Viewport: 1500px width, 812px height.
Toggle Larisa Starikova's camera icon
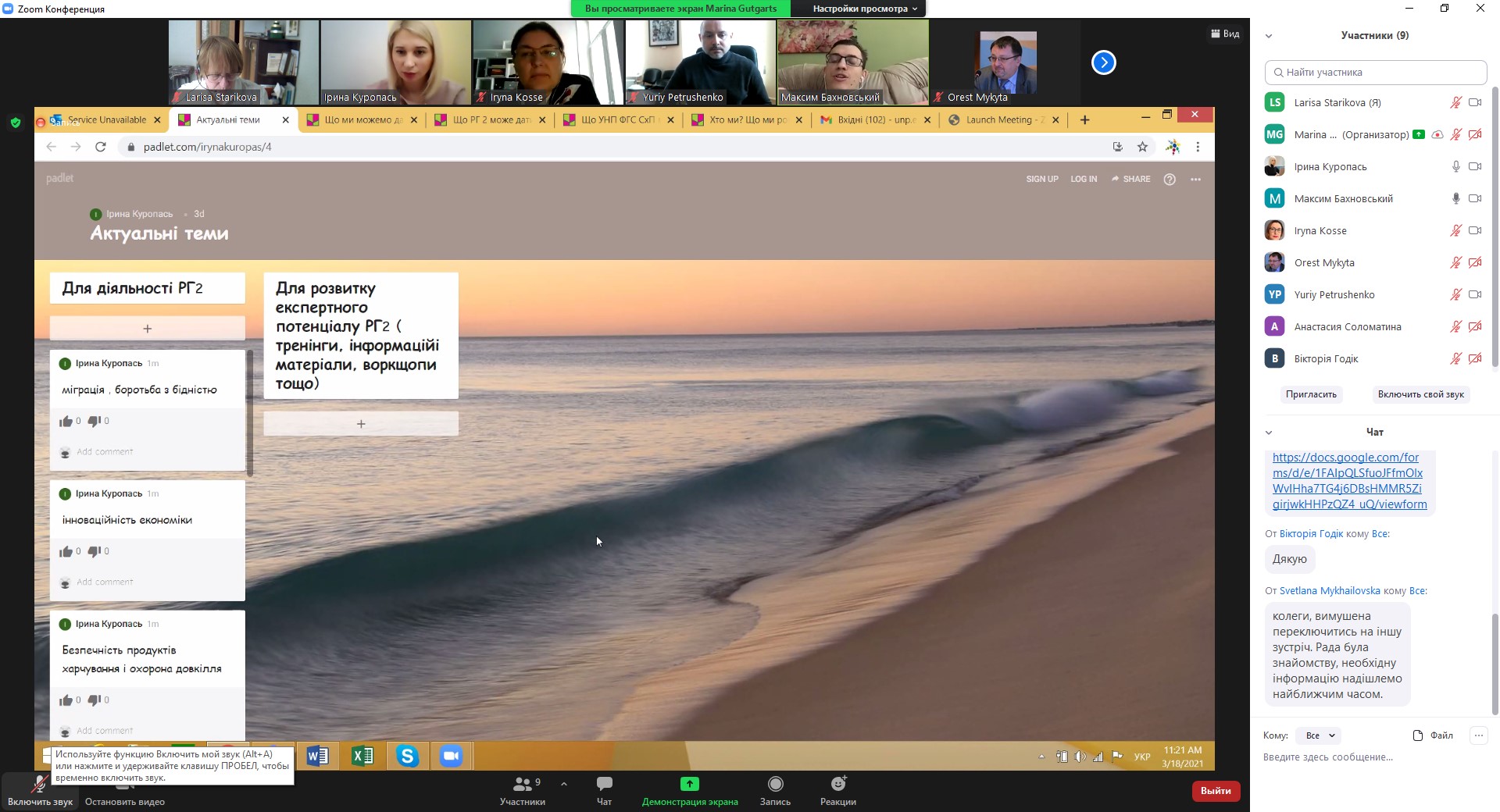pyautogui.click(x=1475, y=102)
